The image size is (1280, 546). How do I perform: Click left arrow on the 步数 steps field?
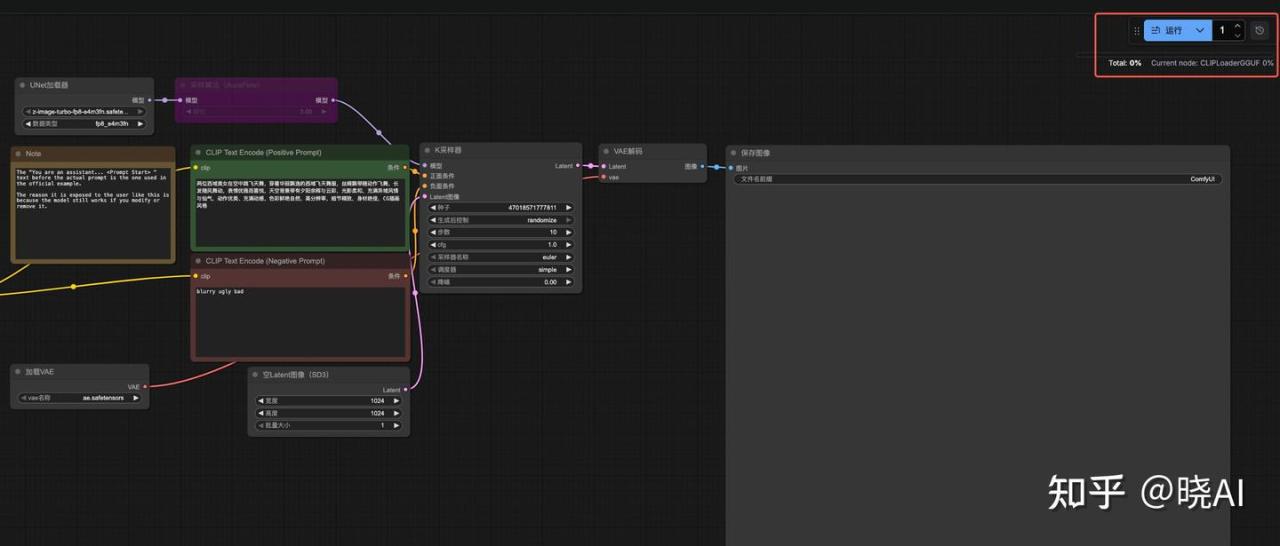point(432,232)
